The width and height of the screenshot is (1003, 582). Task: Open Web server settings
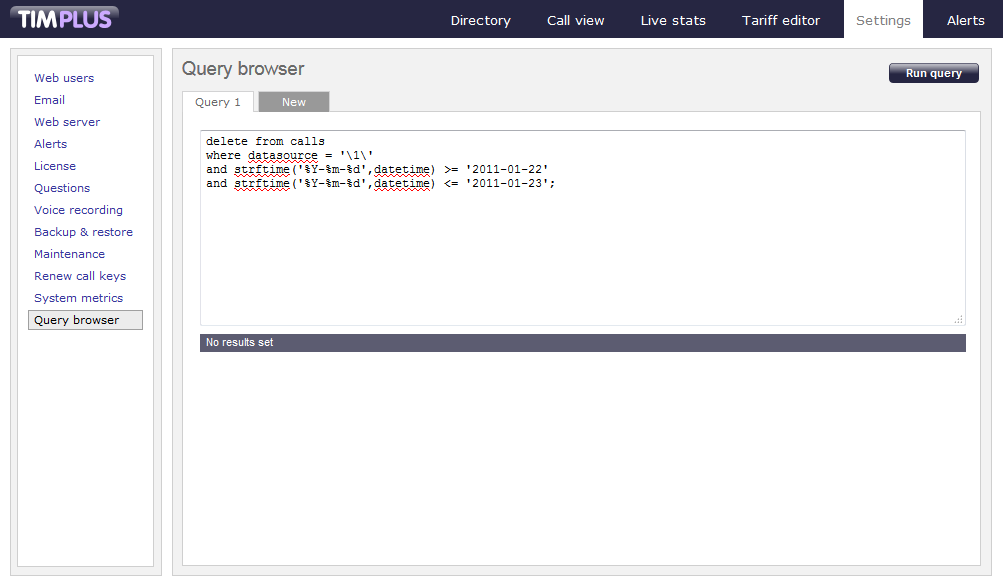tap(67, 122)
